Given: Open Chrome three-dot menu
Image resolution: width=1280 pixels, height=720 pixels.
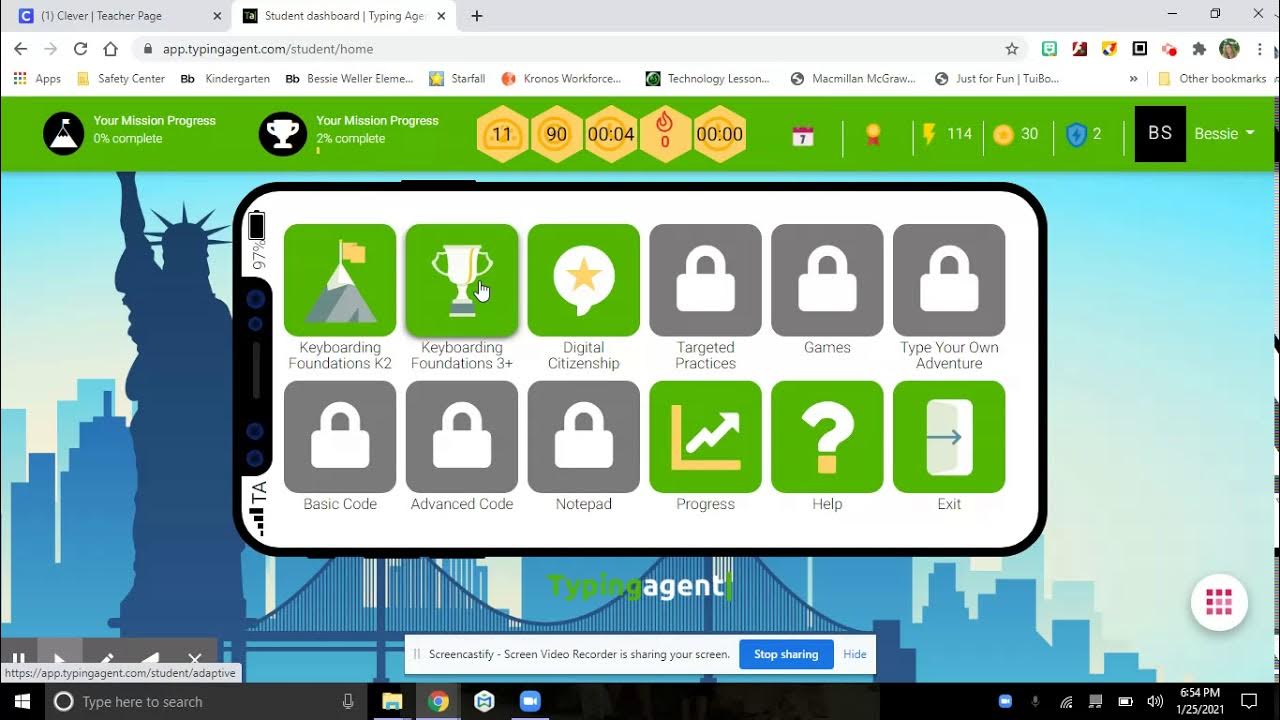Looking at the screenshot, I should (x=1259, y=48).
